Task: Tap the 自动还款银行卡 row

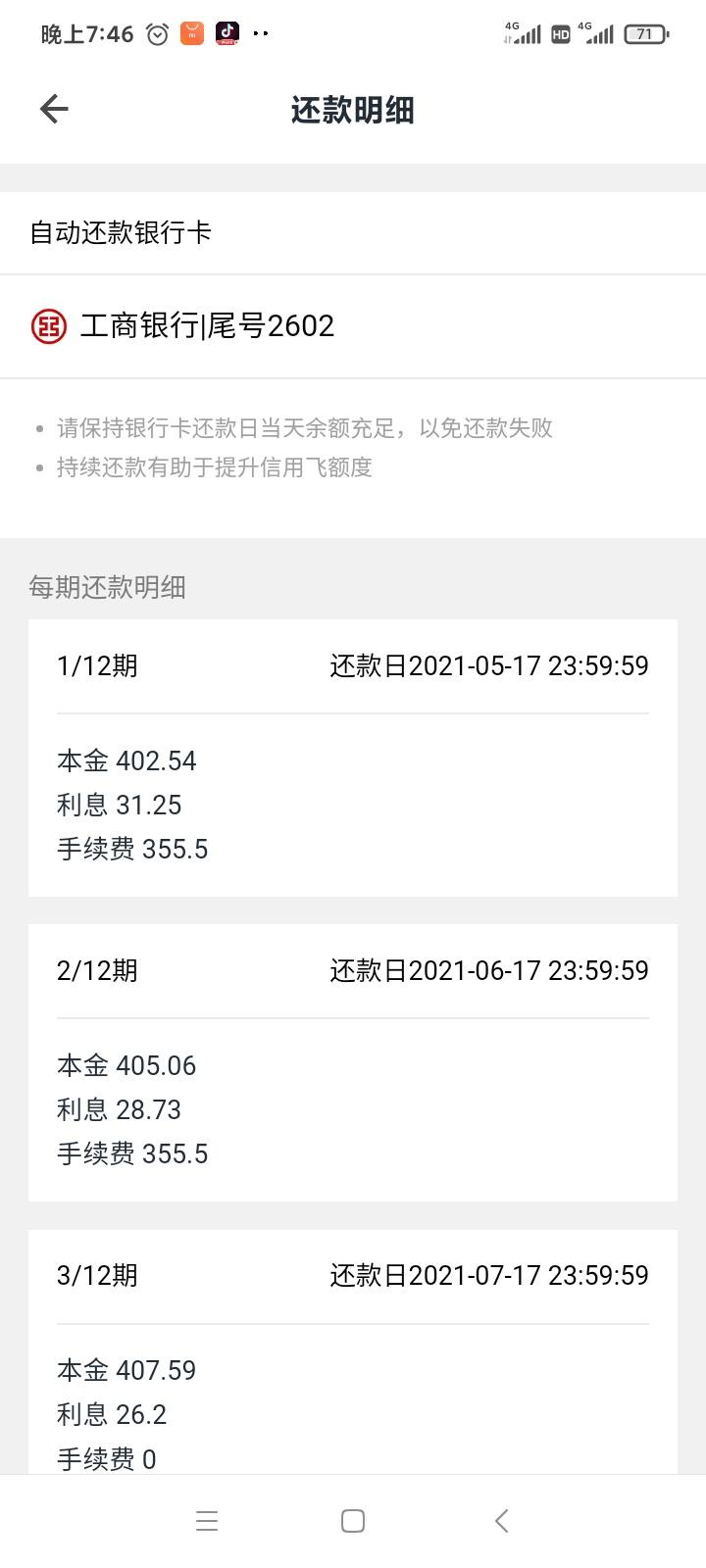Action: coord(353,233)
